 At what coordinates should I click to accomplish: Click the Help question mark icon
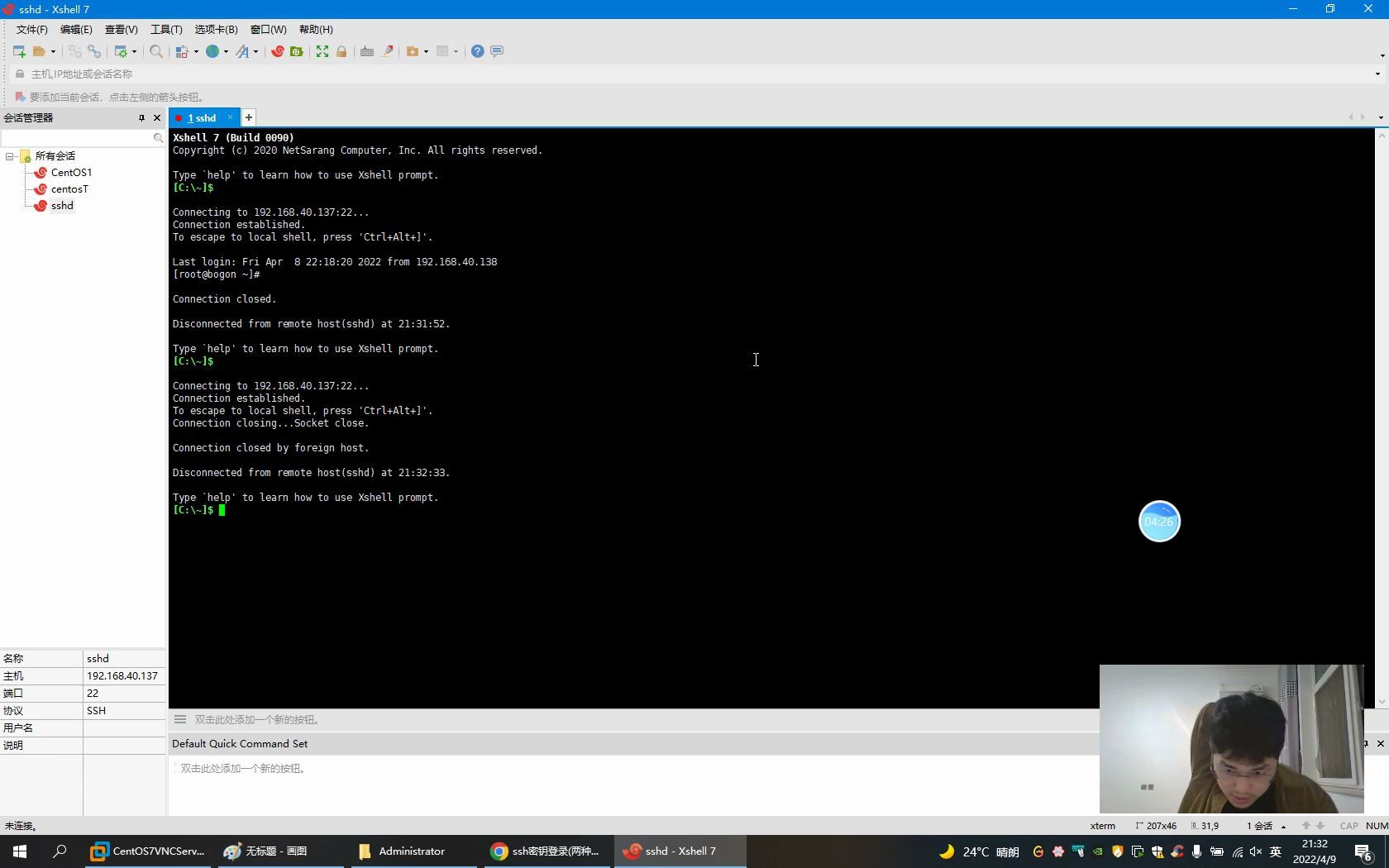point(478,51)
